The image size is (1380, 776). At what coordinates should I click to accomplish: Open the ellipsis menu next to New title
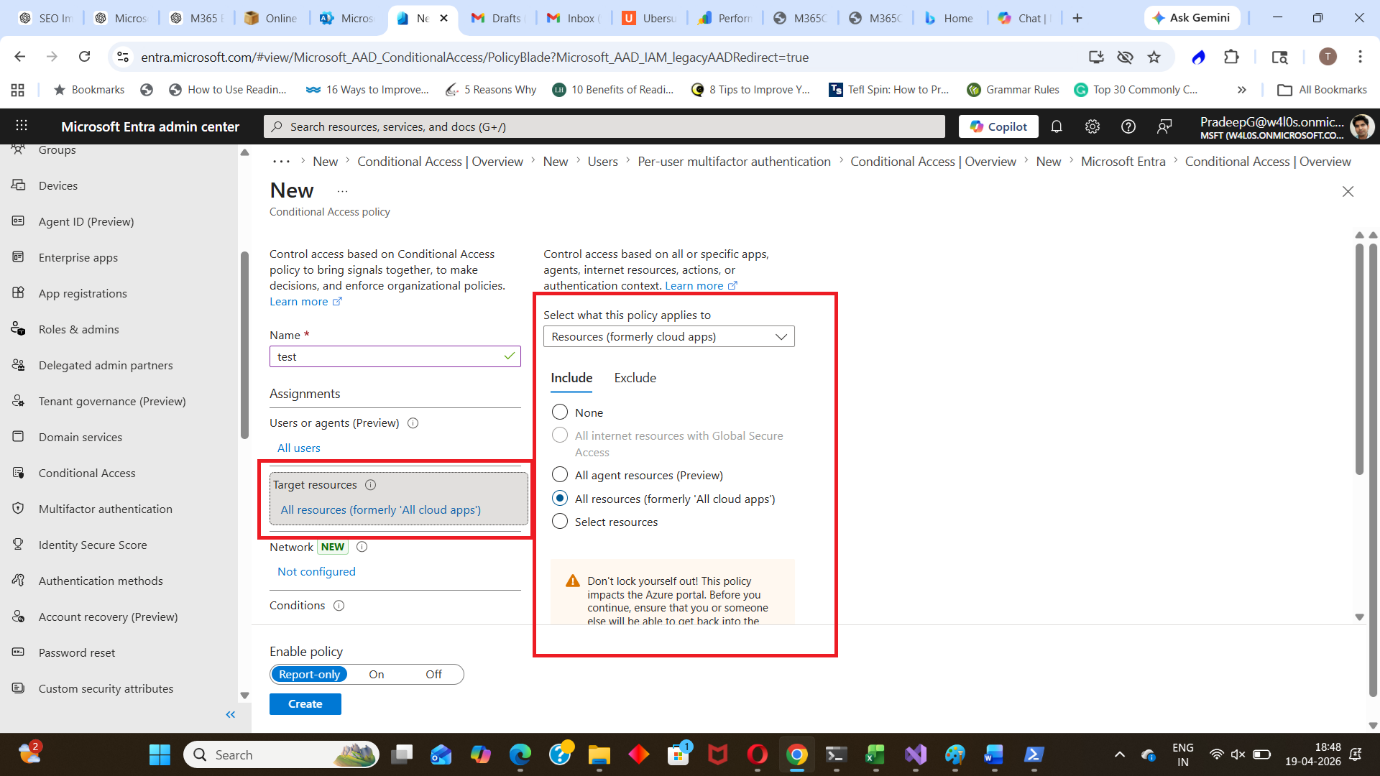click(x=342, y=190)
